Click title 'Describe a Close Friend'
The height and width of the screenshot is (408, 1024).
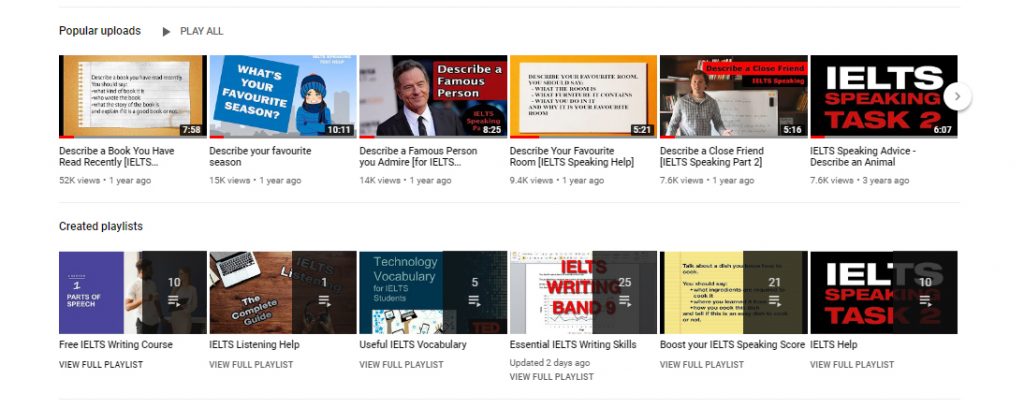pyautogui.click(x=712, y=157)
